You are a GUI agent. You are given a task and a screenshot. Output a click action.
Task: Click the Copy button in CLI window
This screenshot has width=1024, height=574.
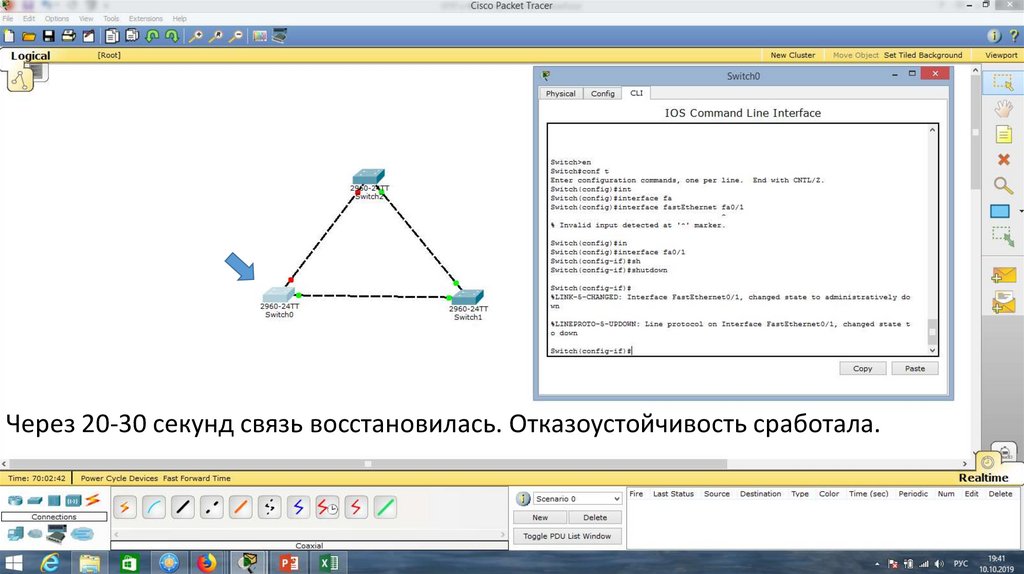coord(863,368)
